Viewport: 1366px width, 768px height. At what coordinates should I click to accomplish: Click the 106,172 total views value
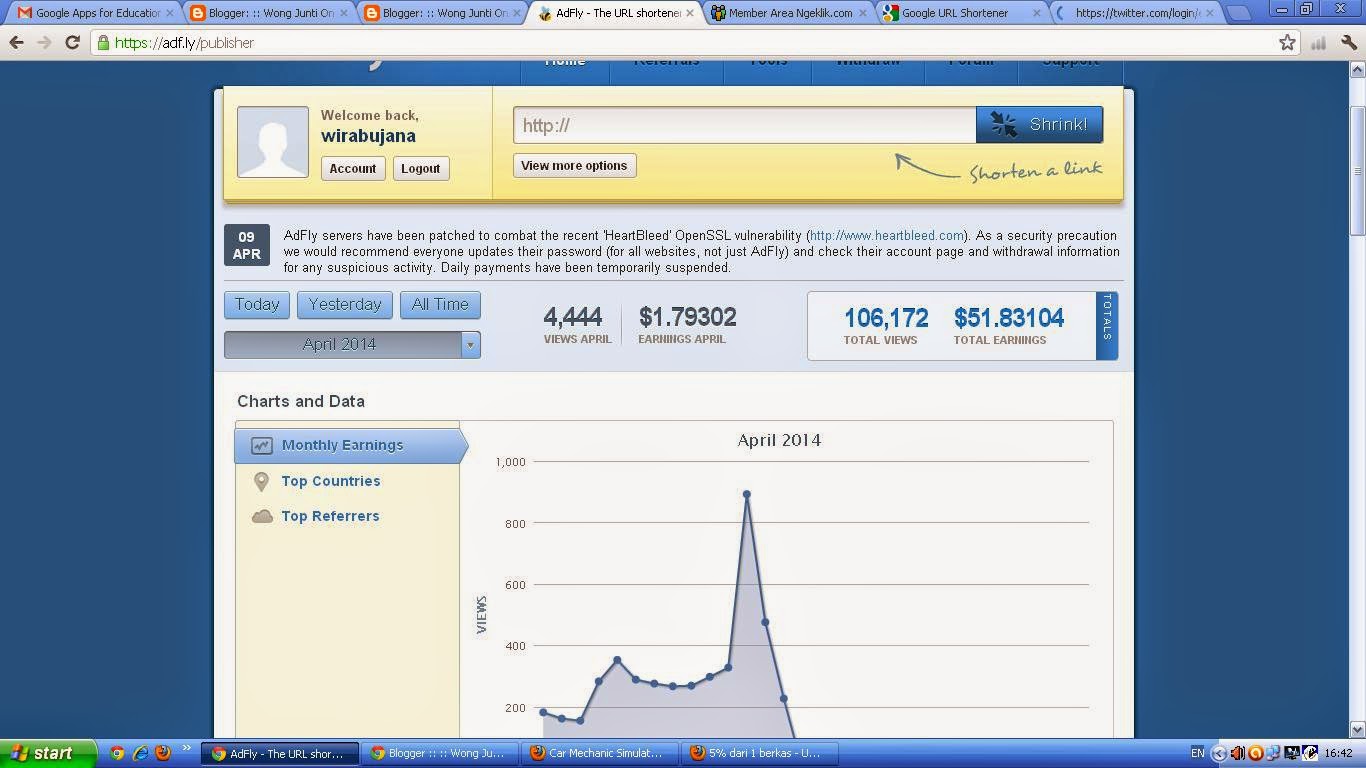pyautogui.click(x=886, y=318)
